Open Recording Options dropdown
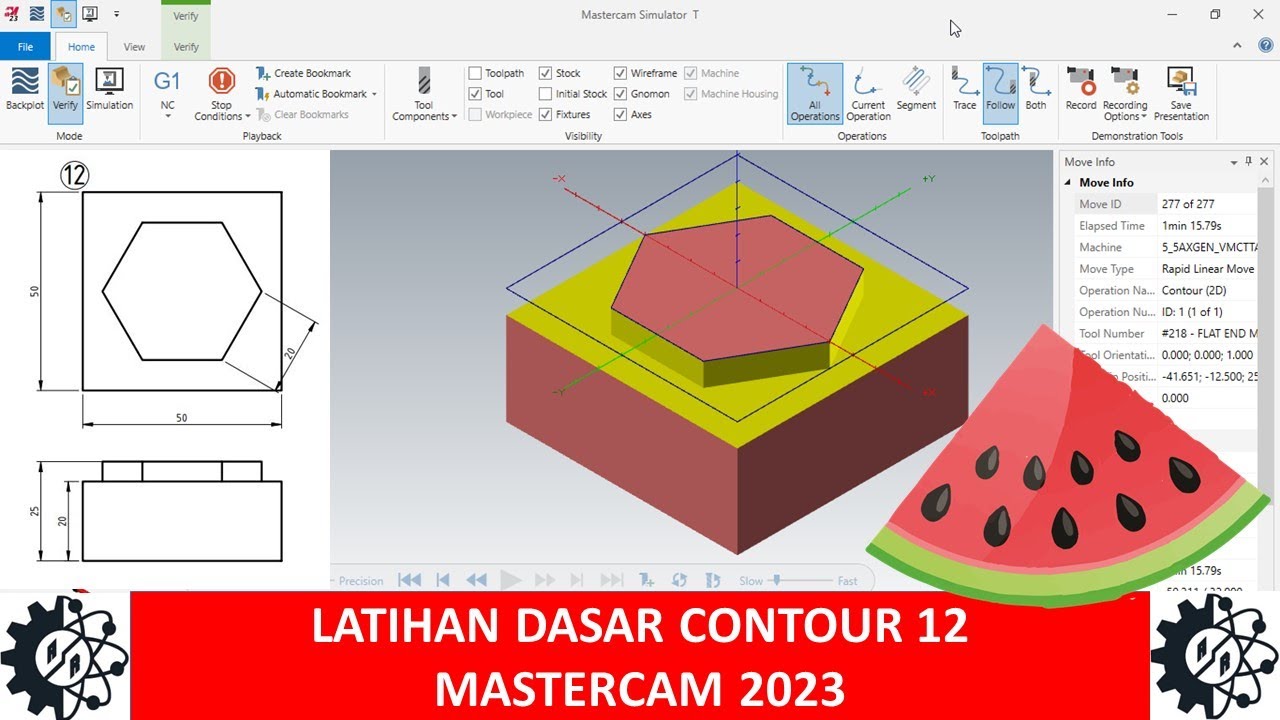The image size is (1280, 720). tap(1125, 93)
